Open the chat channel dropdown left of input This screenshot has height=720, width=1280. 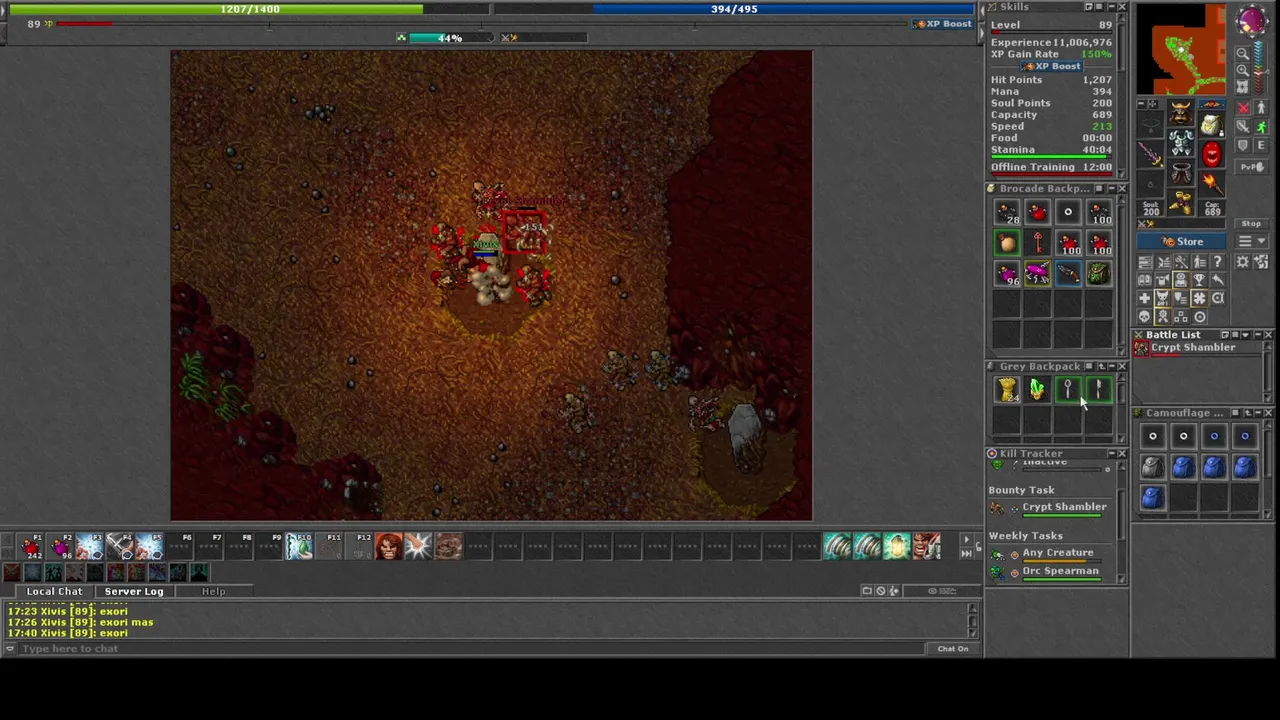10,648
